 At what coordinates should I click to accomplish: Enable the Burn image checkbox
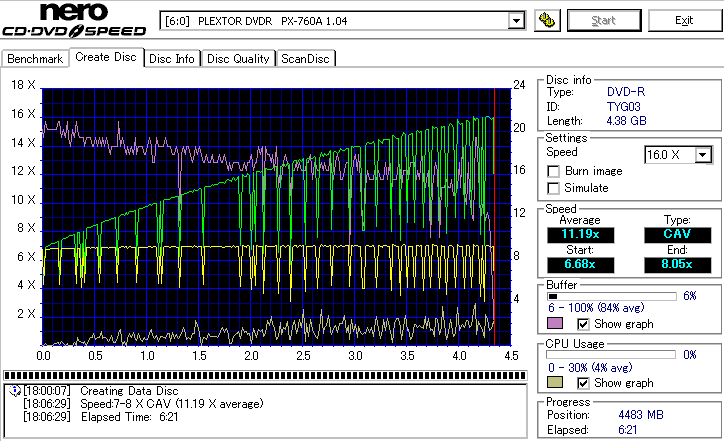click(554, 172)
